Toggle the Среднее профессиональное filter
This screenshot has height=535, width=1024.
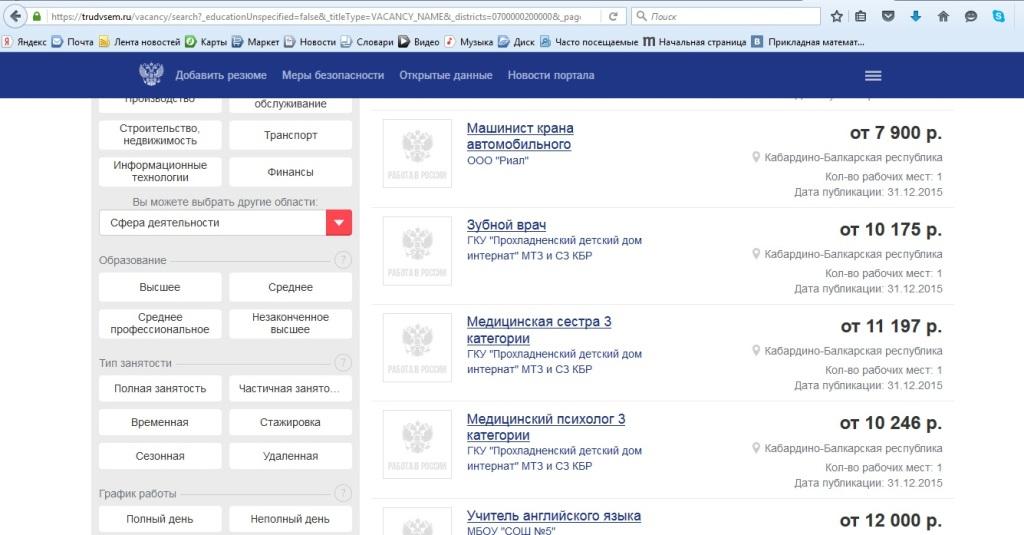pyautogui.click(x=160, y=323)
